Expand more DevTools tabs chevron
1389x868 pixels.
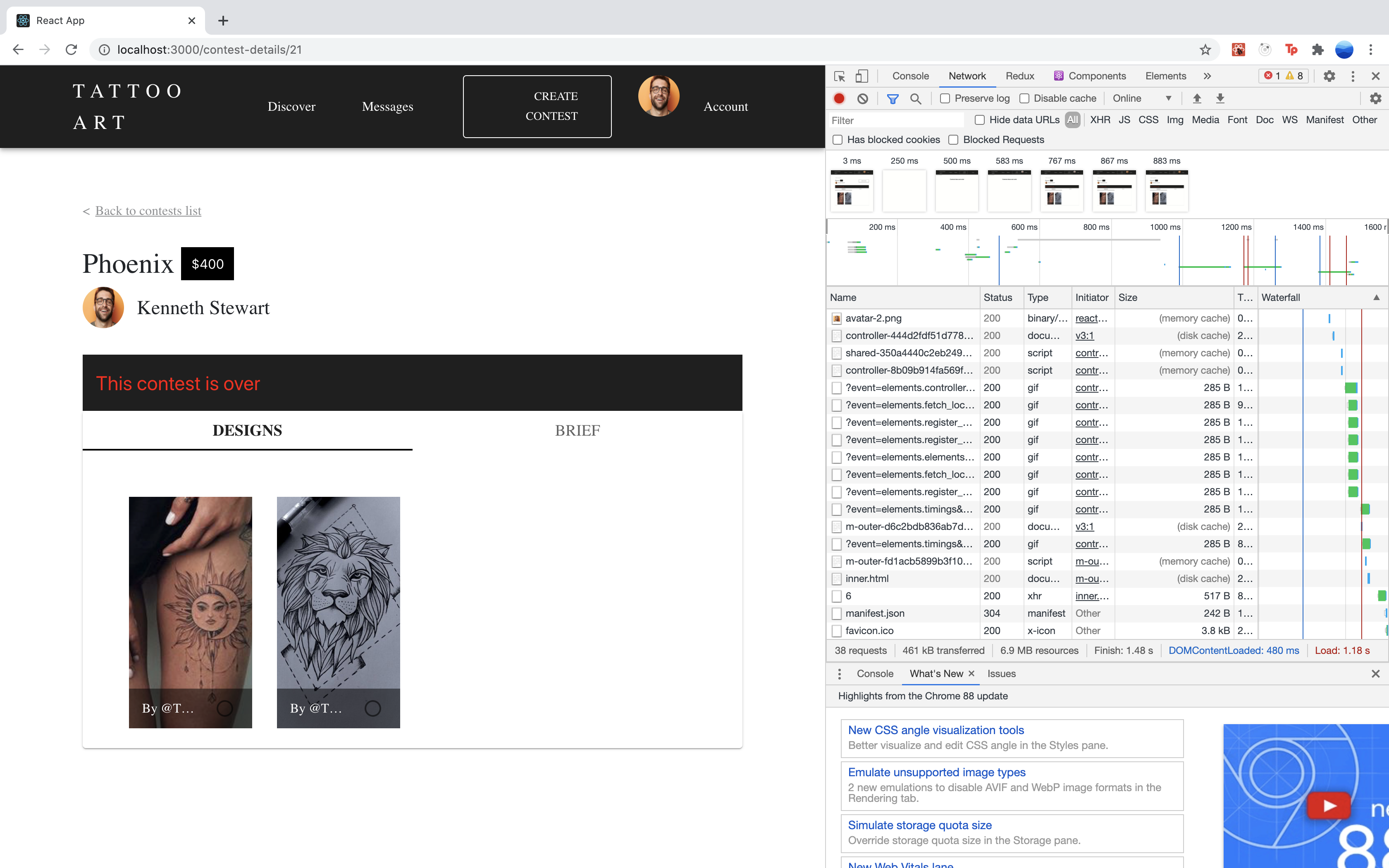point(1207,76)
